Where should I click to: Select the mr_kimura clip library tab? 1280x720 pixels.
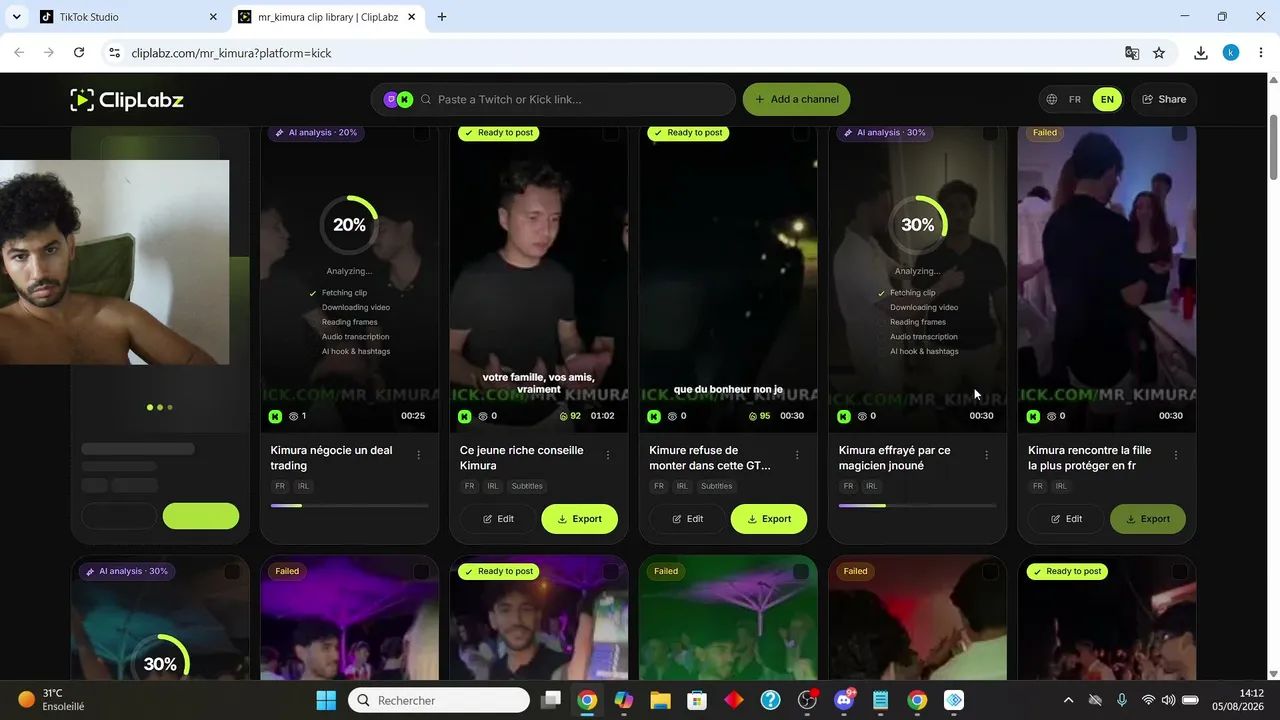click(x=327, y=17)
